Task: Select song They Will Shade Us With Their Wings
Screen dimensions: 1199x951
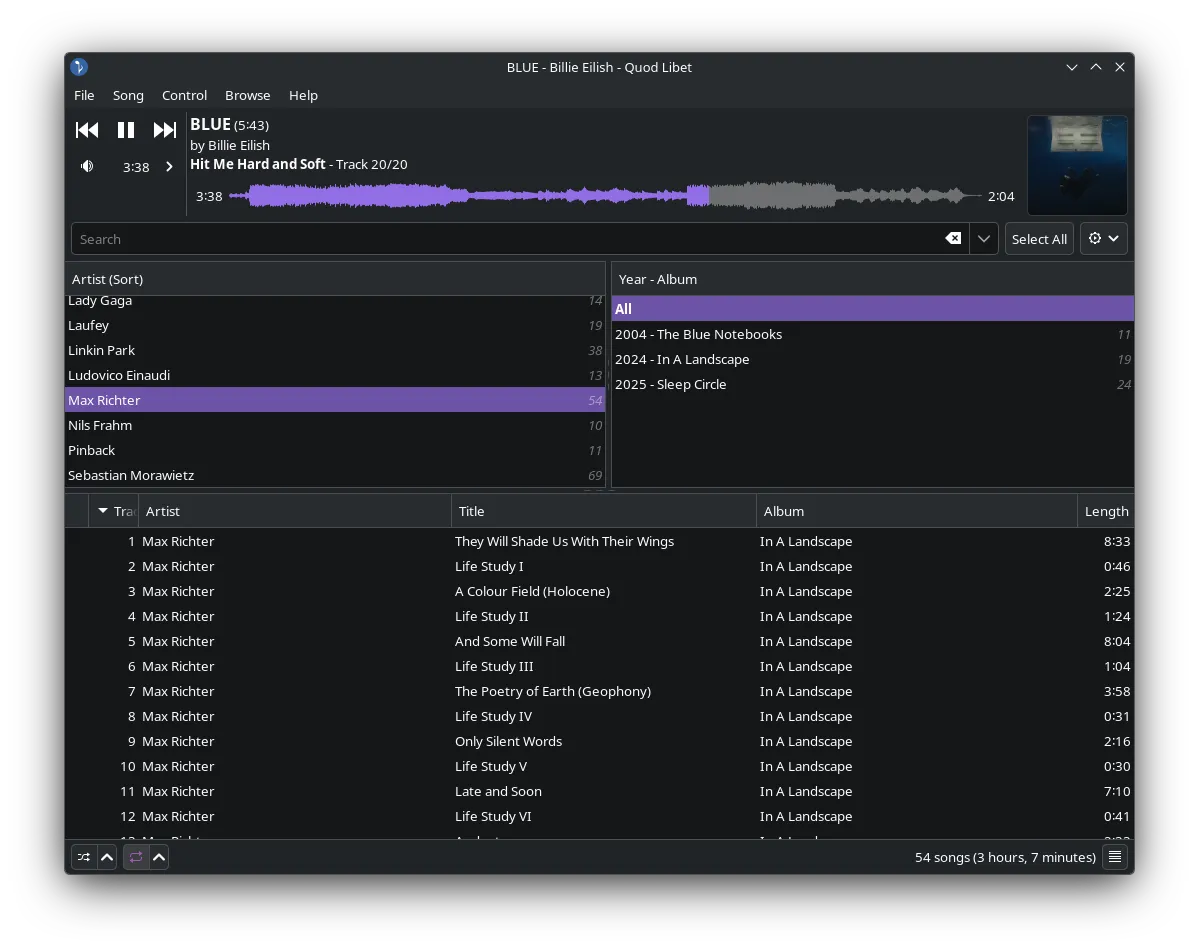Action: [x=599, y=541]
